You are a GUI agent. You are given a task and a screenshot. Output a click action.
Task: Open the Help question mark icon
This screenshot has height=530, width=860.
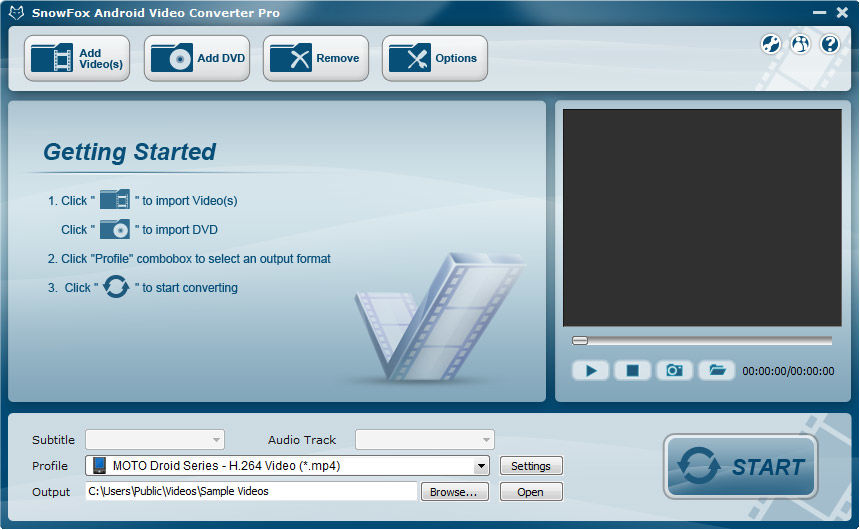coord(830,44)
